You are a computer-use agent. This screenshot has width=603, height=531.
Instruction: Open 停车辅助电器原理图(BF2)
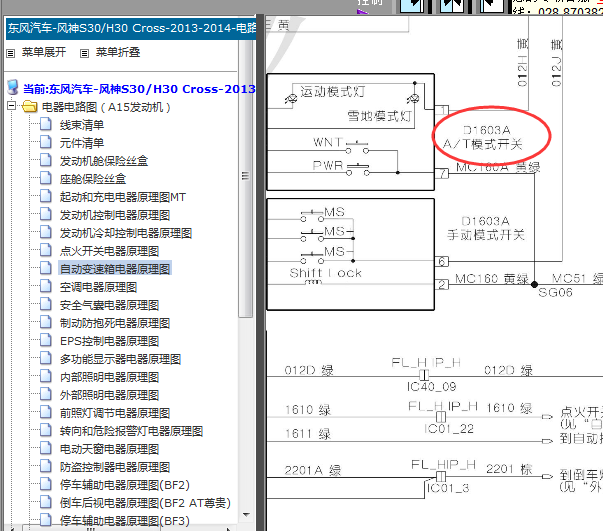point(125,485)
